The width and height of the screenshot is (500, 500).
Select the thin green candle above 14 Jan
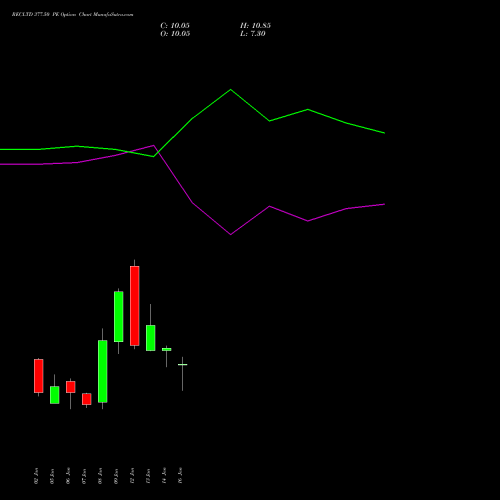click(167, 349)
